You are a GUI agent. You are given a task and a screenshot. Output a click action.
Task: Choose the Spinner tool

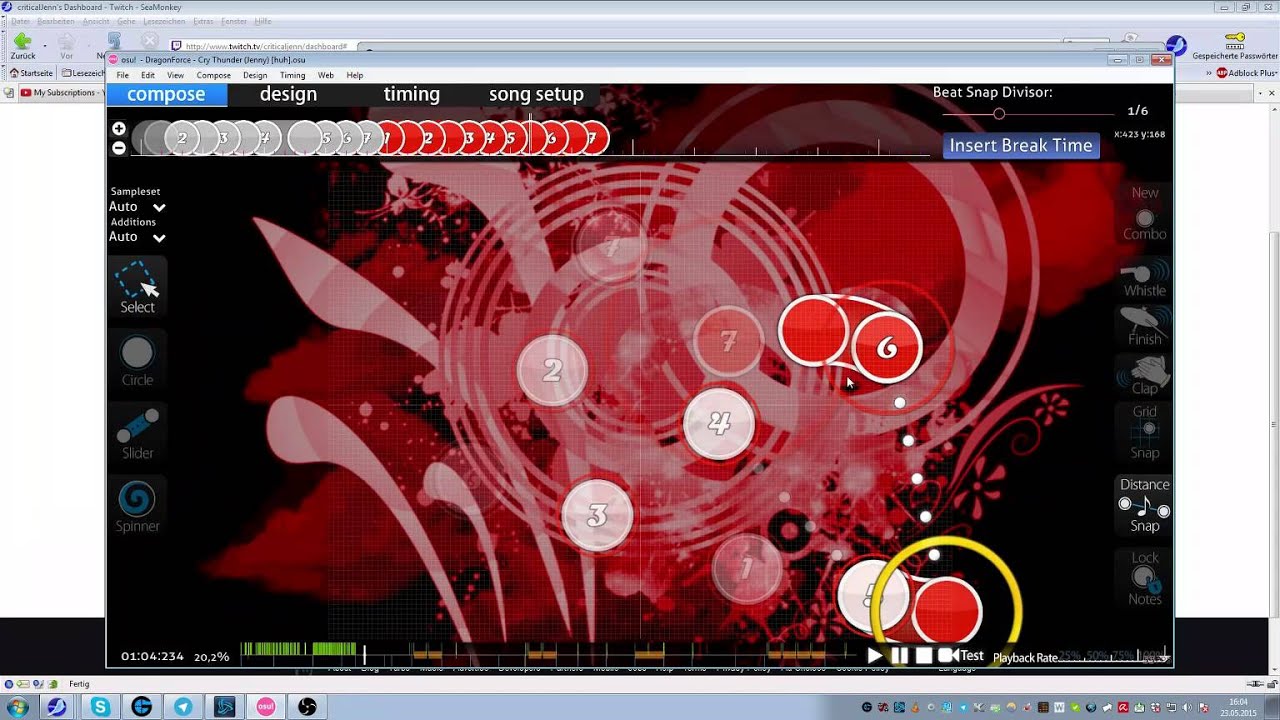[137, 507]
